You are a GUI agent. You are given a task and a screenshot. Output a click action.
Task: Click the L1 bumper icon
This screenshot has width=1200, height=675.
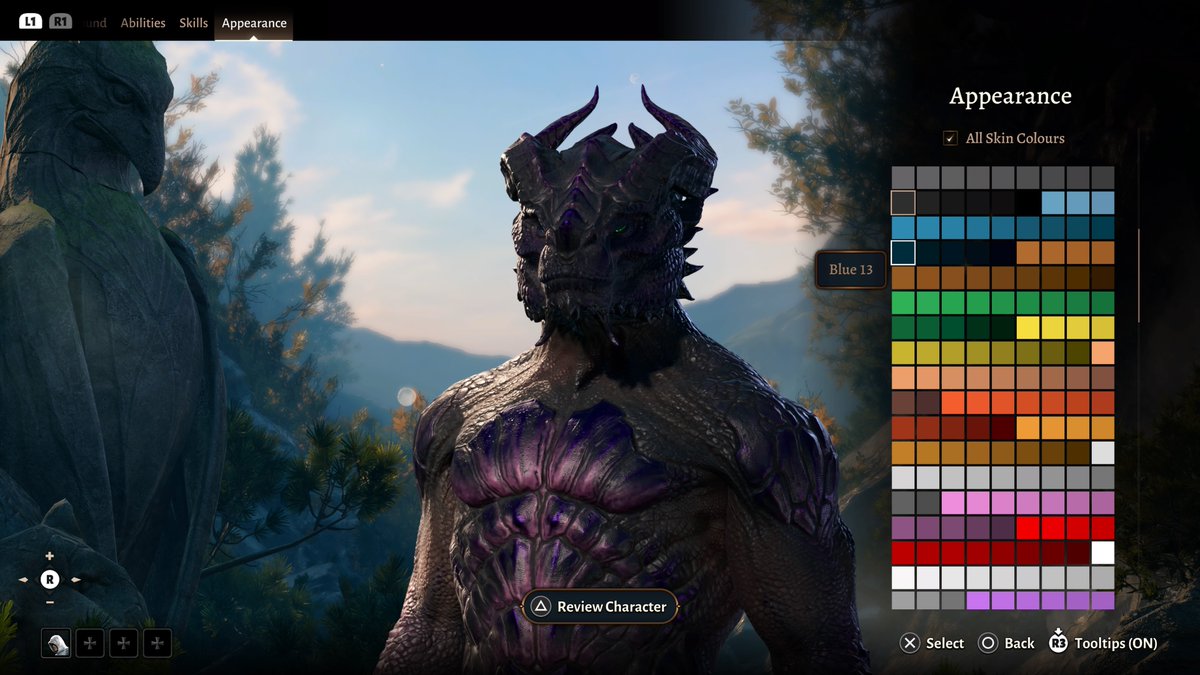pos(30,21)
